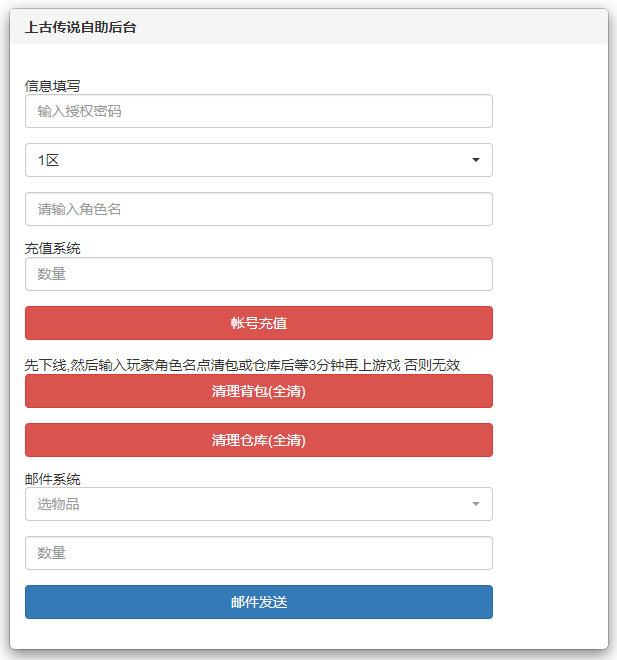The image size is (617, 660).
Task: Select the 数量 field under 邮件系统
Action: pos(258,553)
